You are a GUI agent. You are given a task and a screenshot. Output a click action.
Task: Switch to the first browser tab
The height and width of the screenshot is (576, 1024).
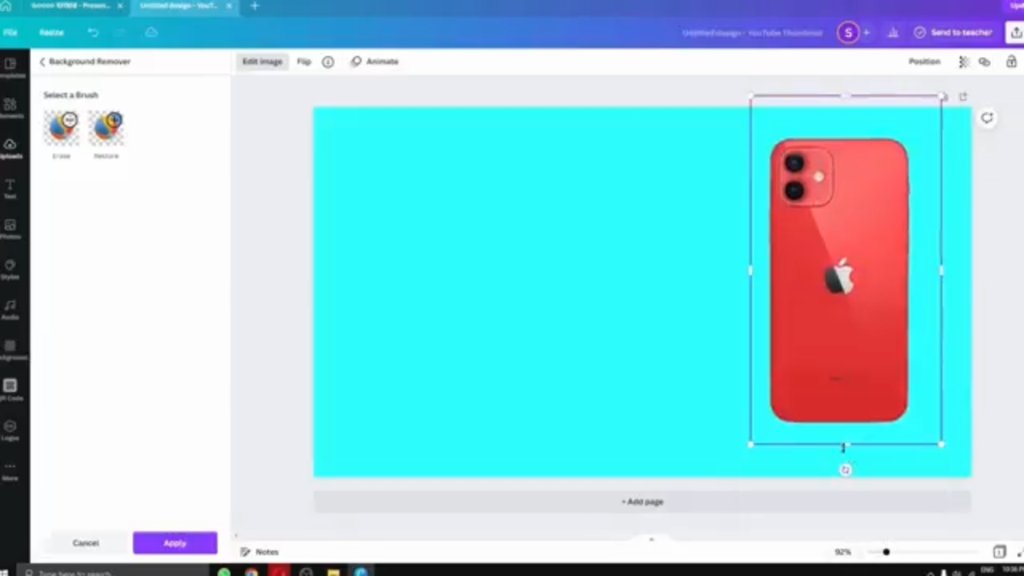tap(71, 5)
